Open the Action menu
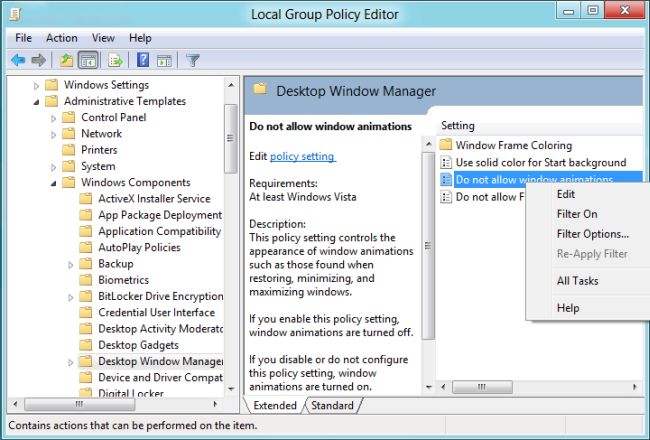This screenshot has width=650, height=440. click(x=62, y=38)
